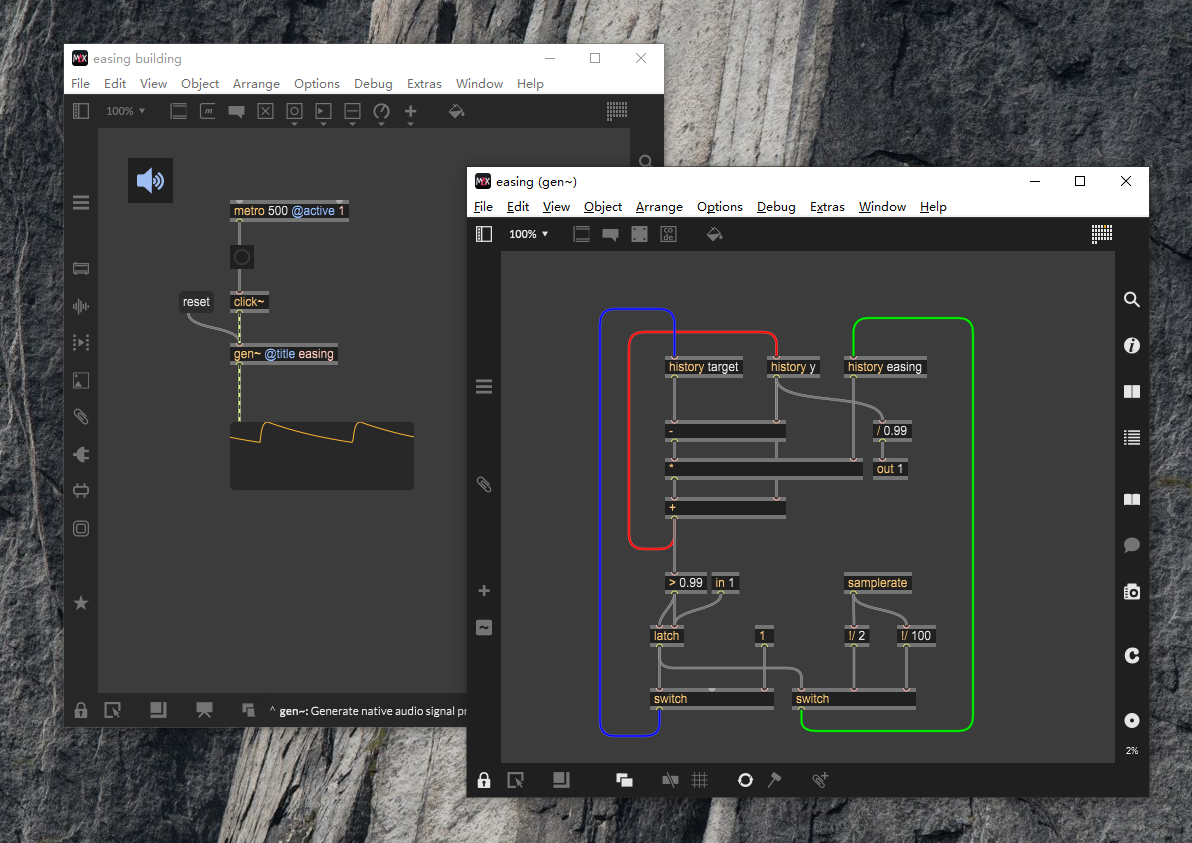
Task: Open the Debug menu in the gen~ window
Action: click(776, 207)
